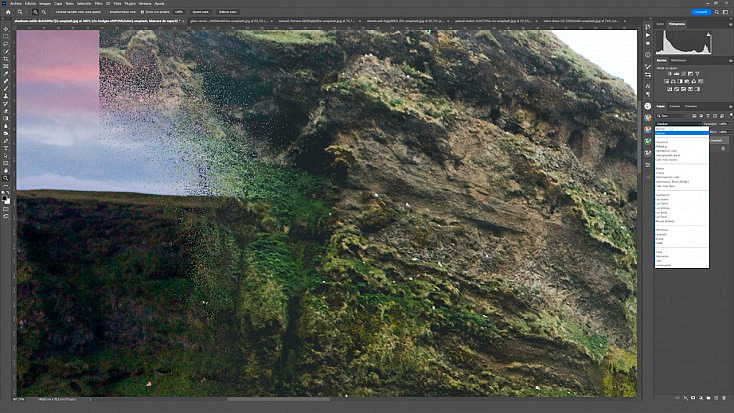Add a Brightness/Contrast adjustment
Screen dimensions: 734x413
[669, 74]
